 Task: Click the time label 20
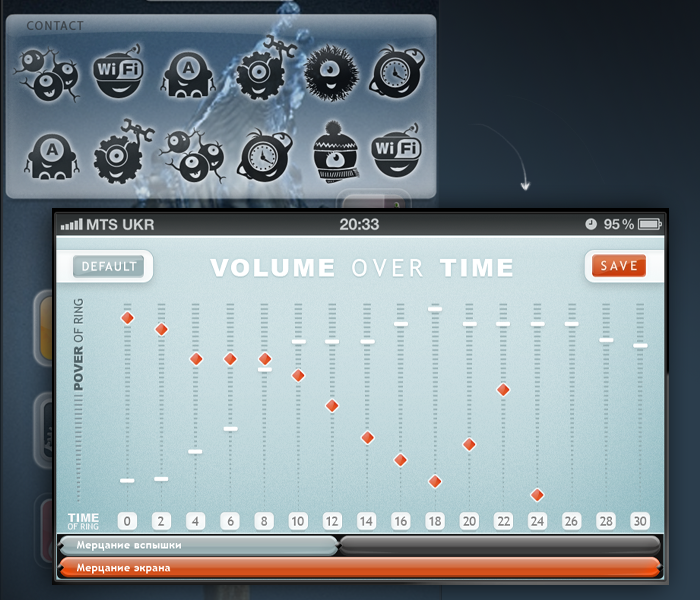pyautogui.click(x=469, y=521)
